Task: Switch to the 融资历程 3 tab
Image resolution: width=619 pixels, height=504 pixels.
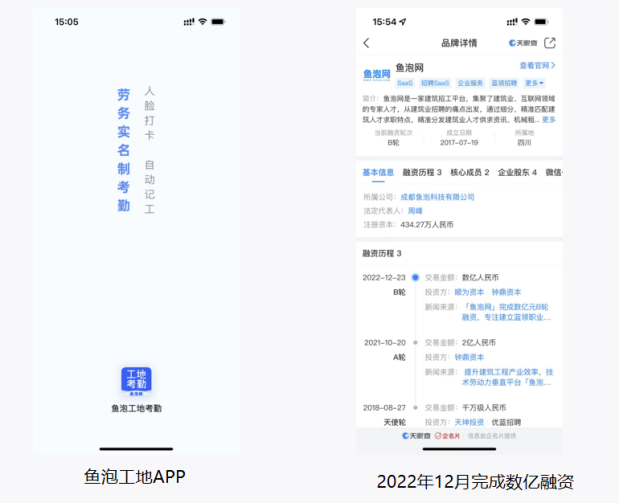Action: point(422,172)
